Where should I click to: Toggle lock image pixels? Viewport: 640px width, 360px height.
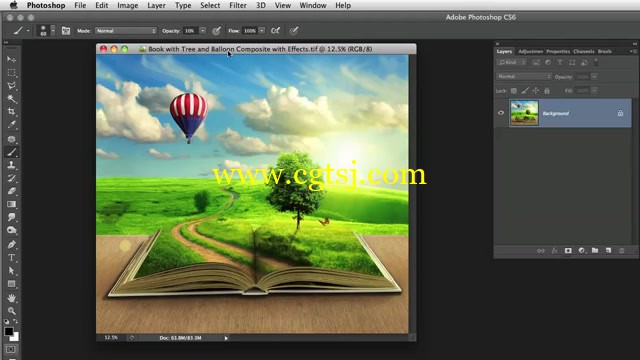pyautogui.click(x=525, y=91)
